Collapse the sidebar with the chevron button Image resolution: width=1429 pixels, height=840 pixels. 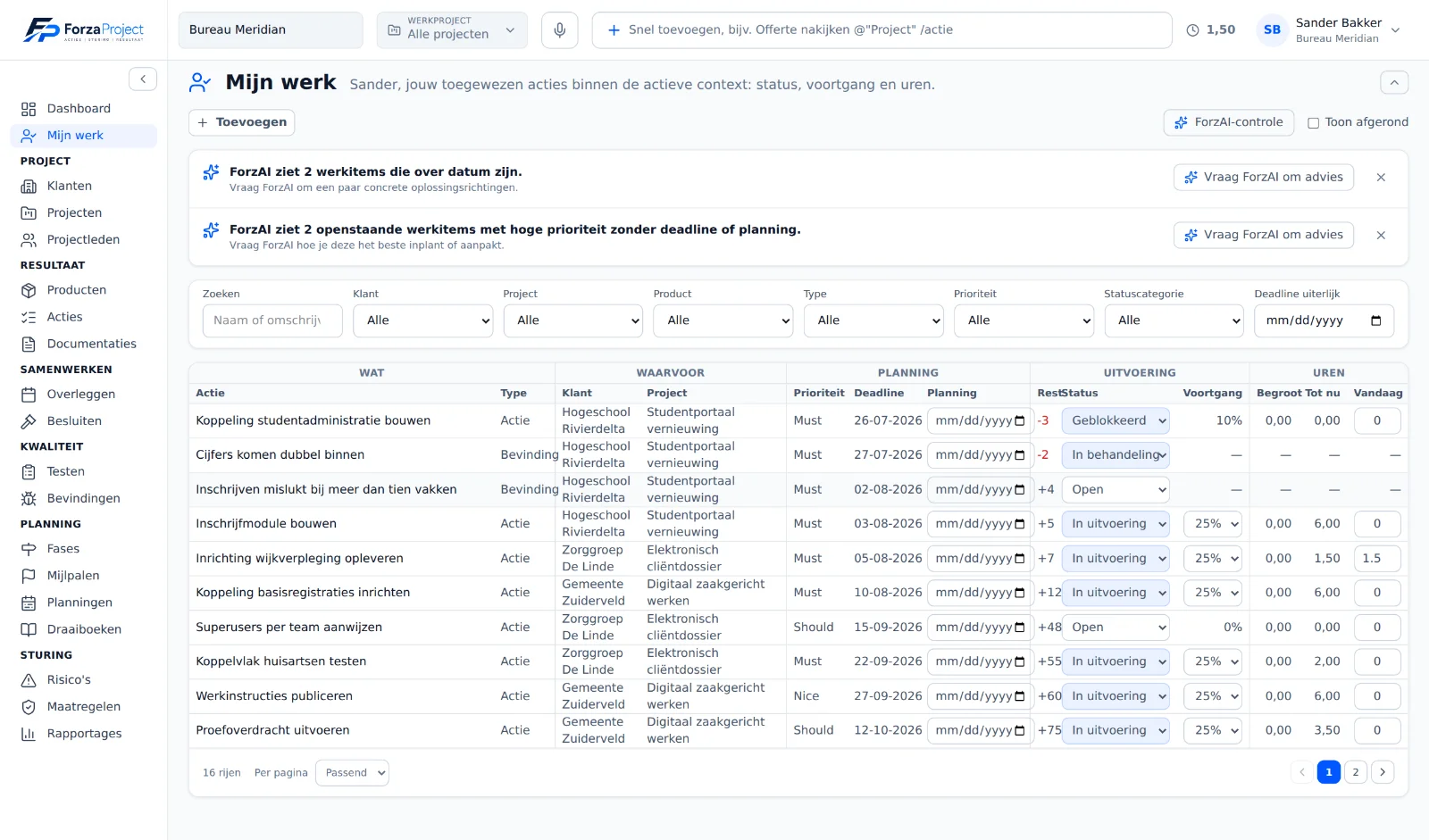[143, 79]
